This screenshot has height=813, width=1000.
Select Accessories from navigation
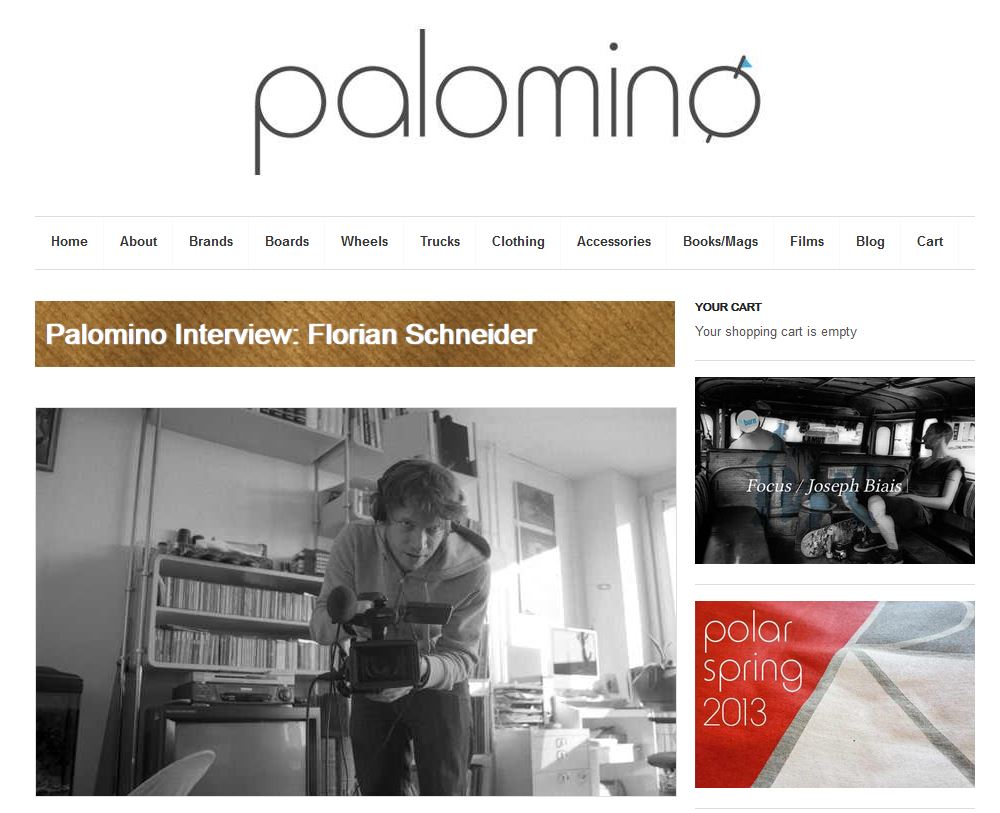tap(614, 242)
